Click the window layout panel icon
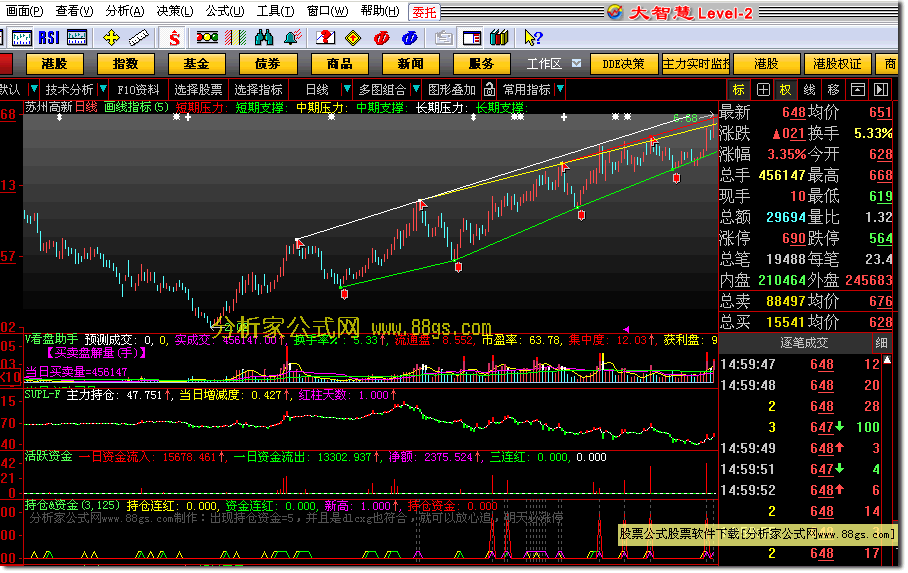 (471, 38)
